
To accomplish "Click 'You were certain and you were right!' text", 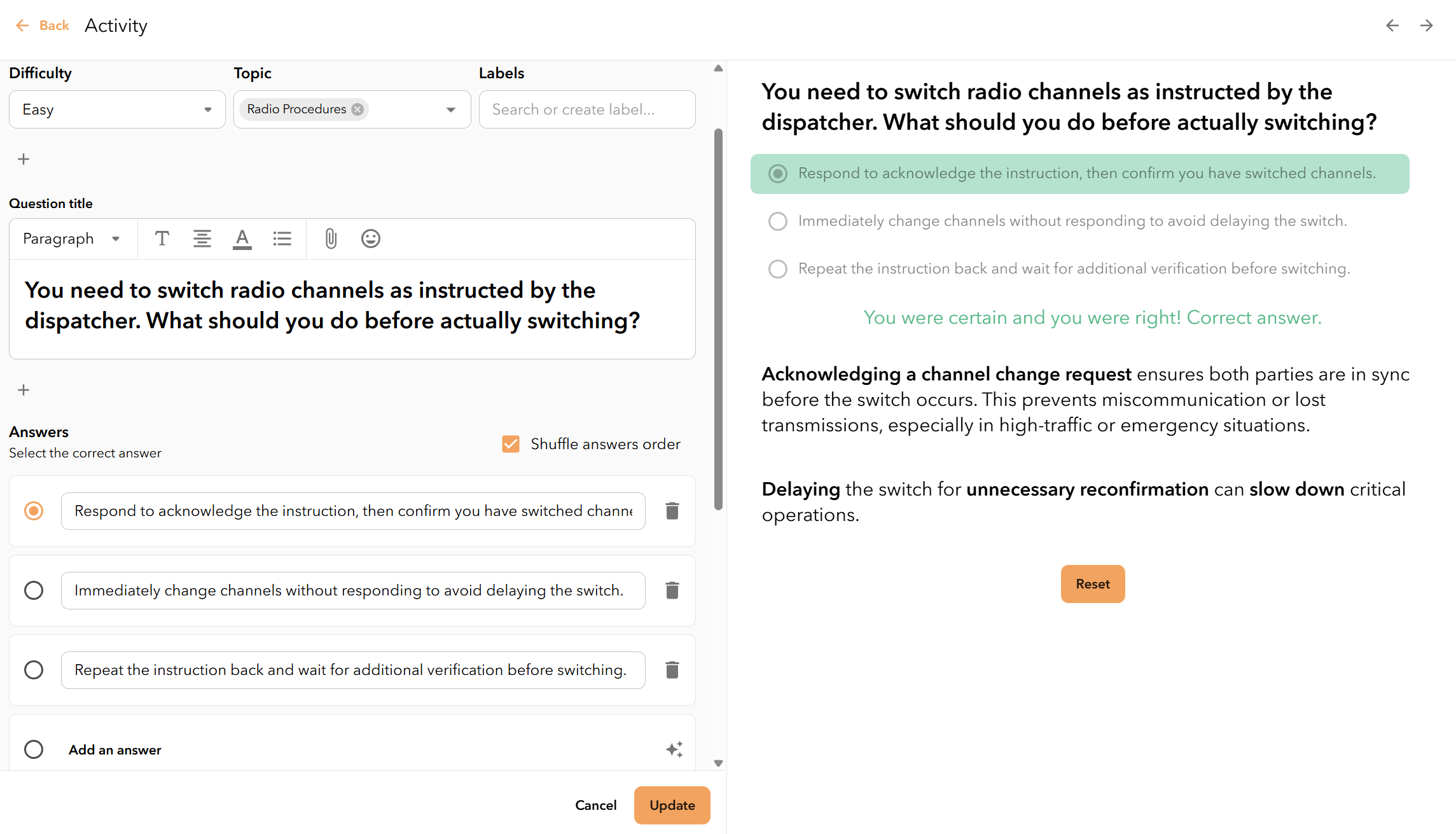I will pos(1022,317).
